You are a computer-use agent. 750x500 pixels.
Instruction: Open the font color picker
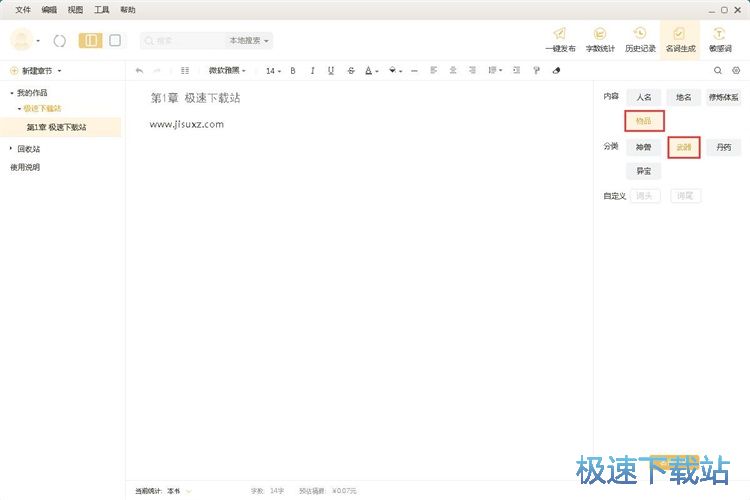[371, 71]
